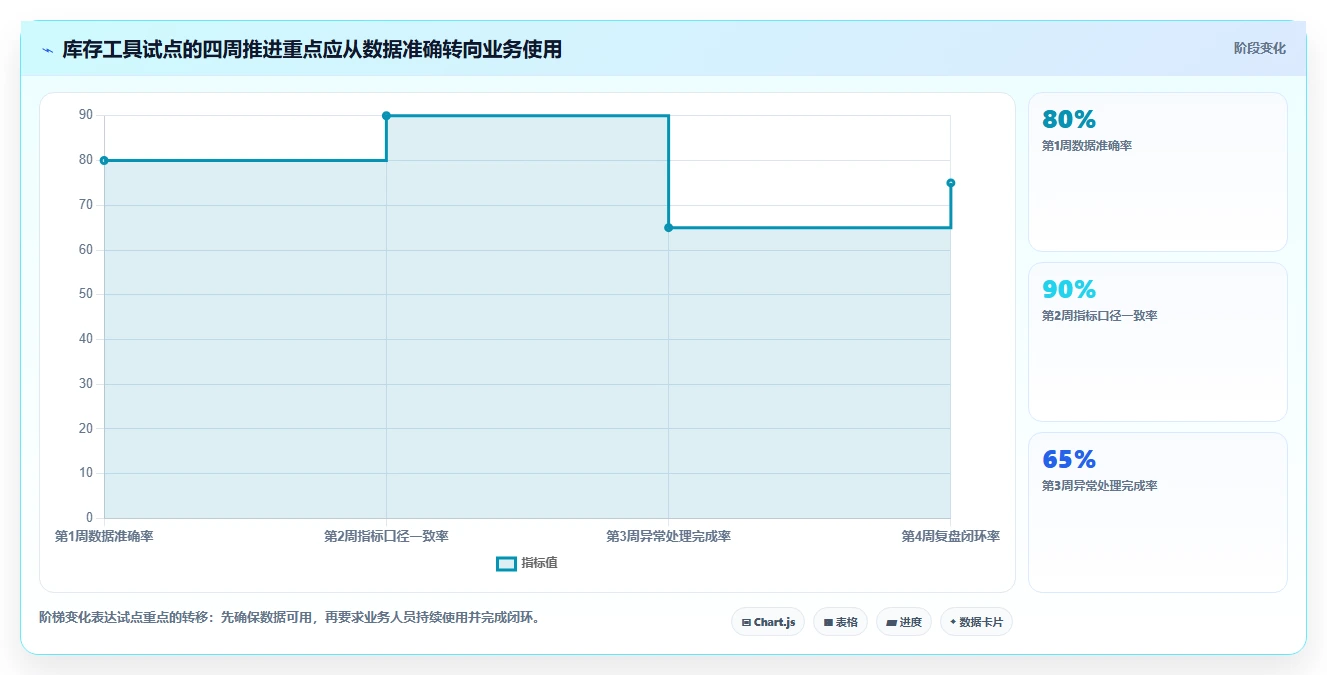This screenshot has width=1327, height=675.
Task: Click the 表格 tag chip
Action: point(840,622)
